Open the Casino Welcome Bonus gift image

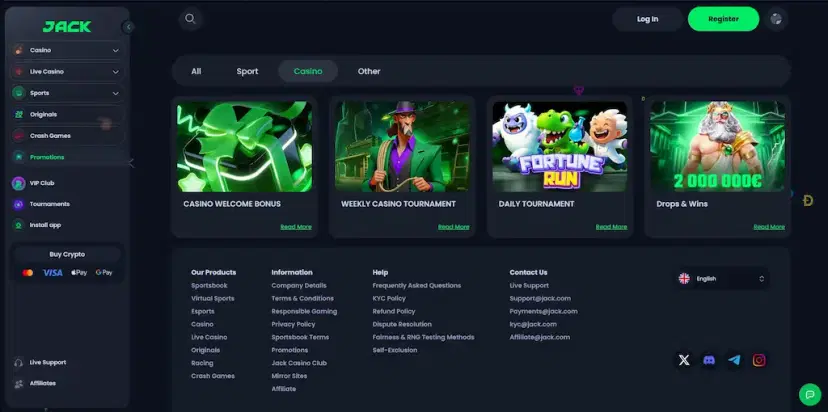[244, 146]
